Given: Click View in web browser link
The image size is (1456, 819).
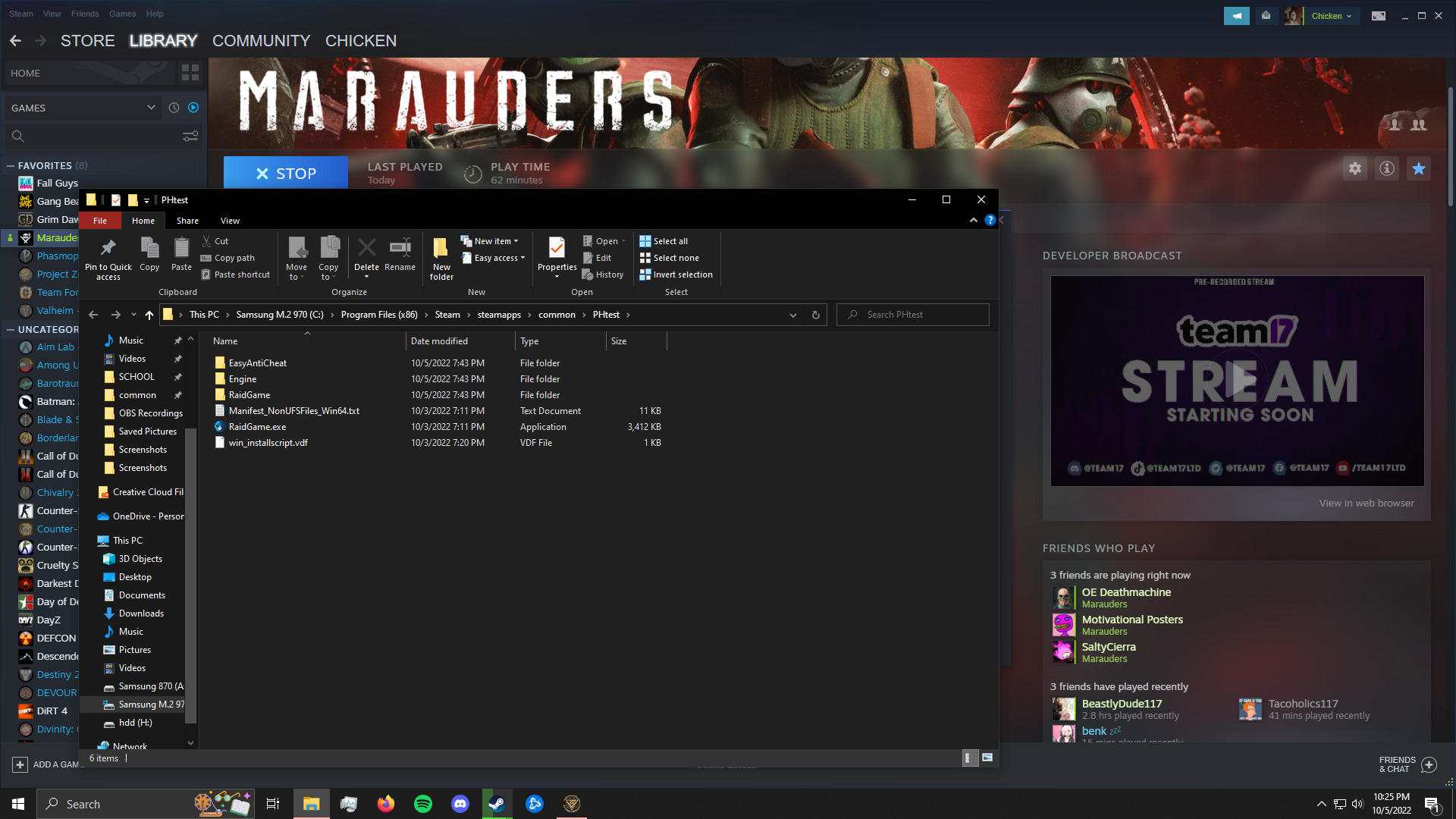Looking at the screenshot, I should point(1366,503).
